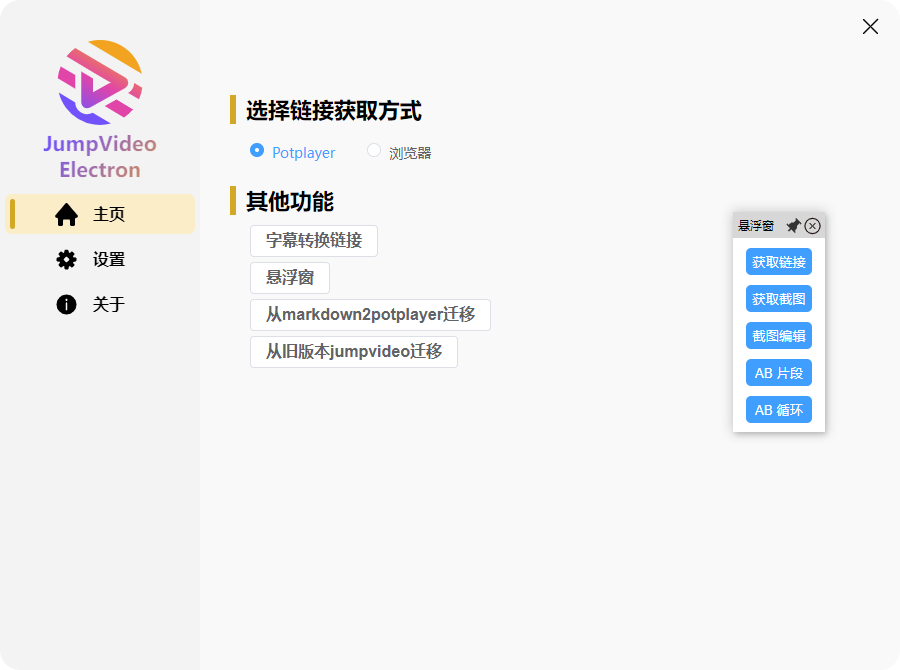Image resolution: width=900 pixels, height=670 pixels.
Task: Click the 悬浮窗 panel title bar
Action: pyautogui.click(x=757, y=226)
